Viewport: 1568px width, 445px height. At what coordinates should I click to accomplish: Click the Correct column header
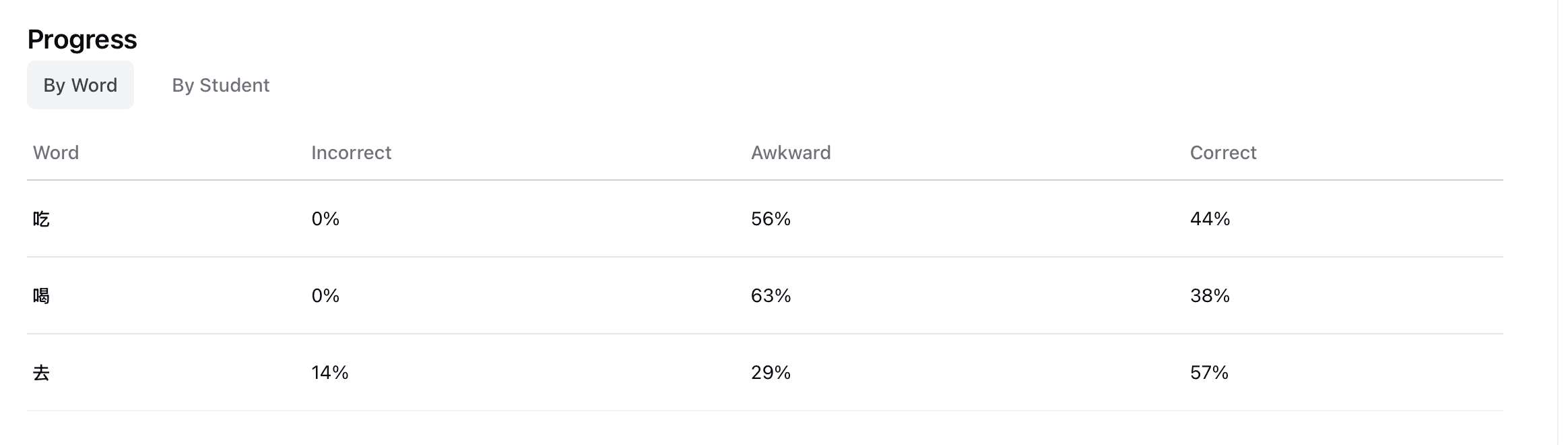(1222, 152)
